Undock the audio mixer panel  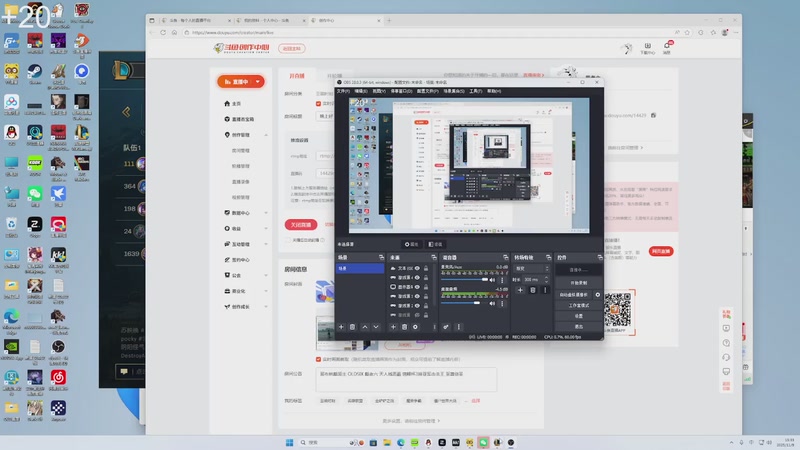pyautogui.click(x=506, y=257)
